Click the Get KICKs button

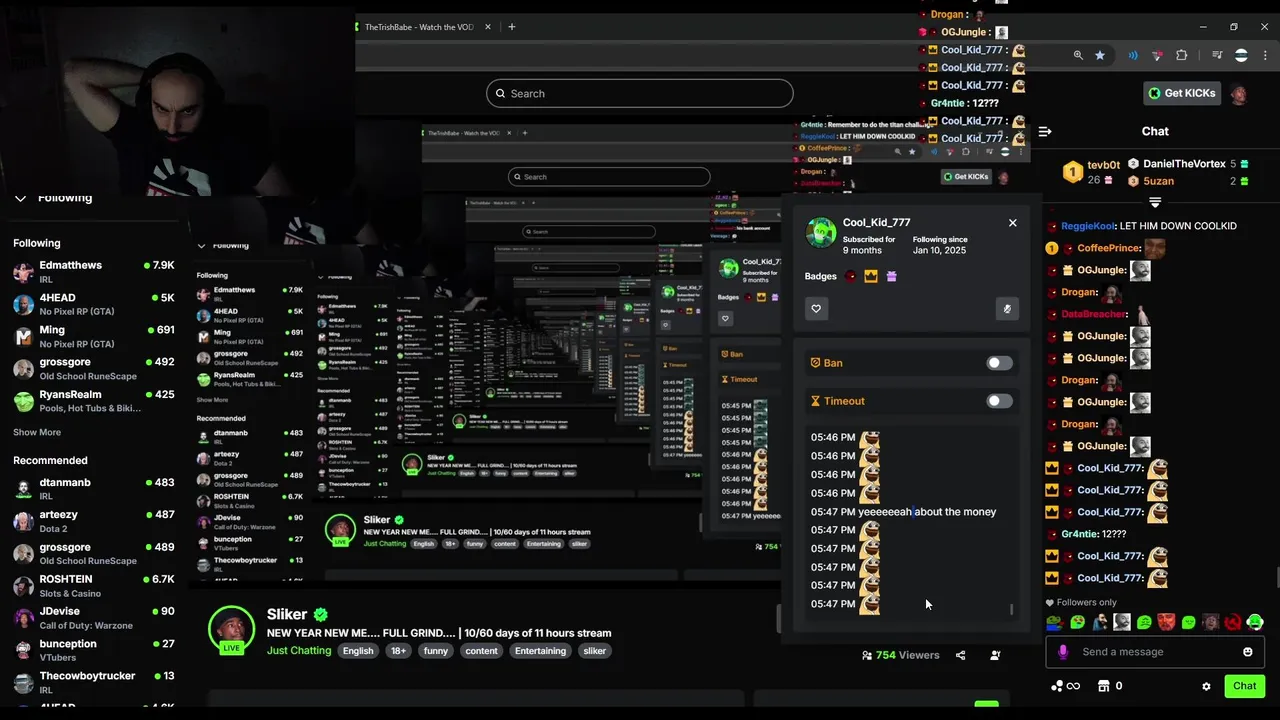tap(1180, 93)
